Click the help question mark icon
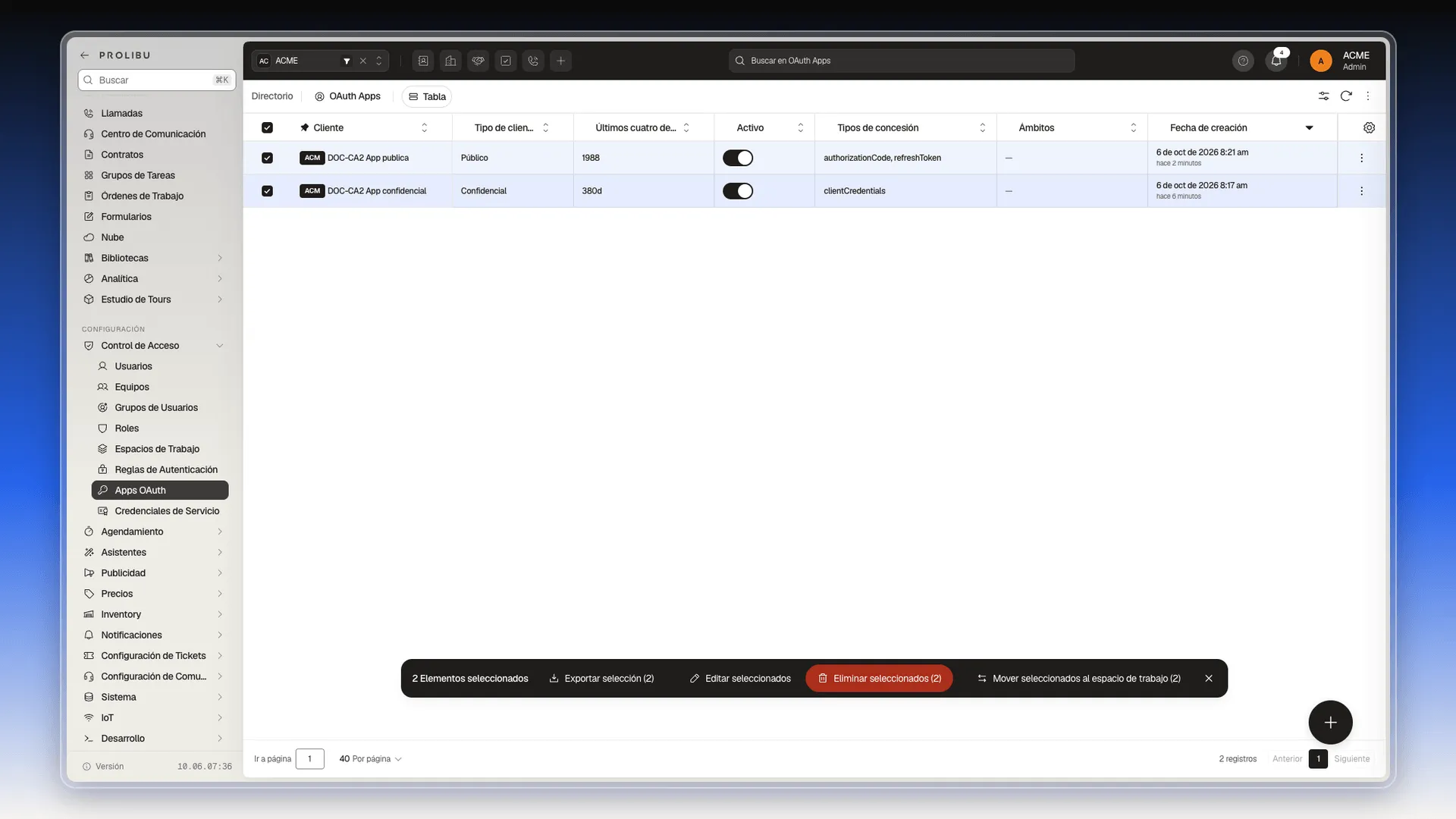Screen dimensions: 1456x819 pos(1243,61)
